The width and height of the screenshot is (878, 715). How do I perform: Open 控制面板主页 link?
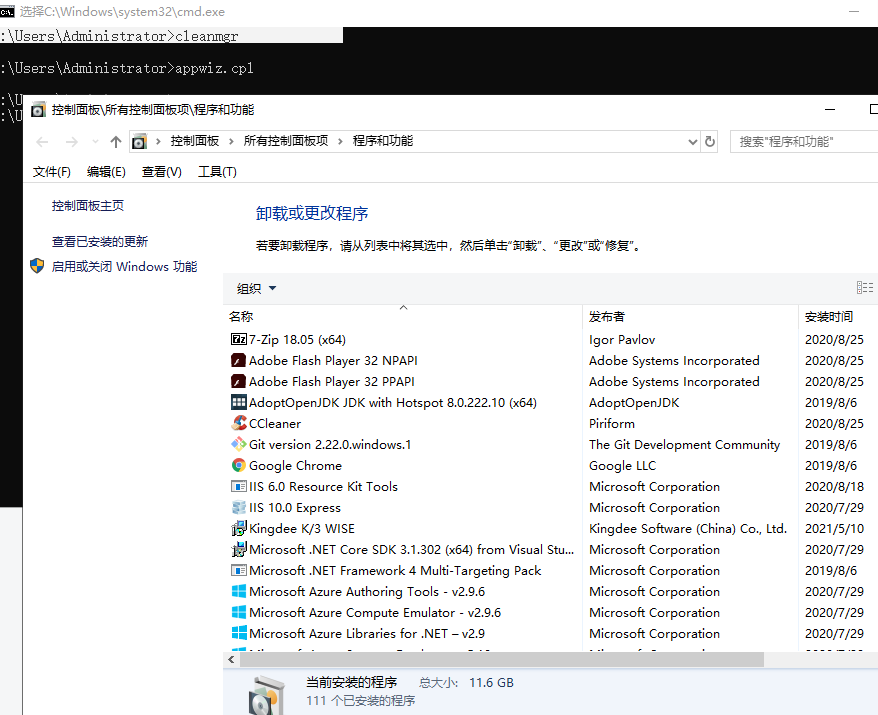pos(88,205)
